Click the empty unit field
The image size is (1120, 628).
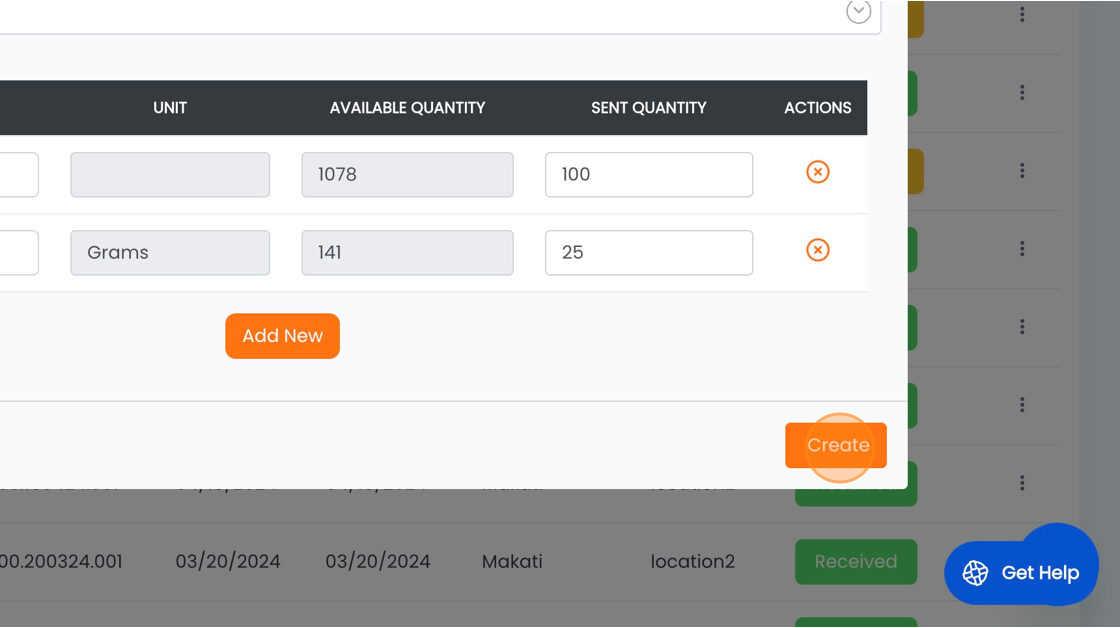(x=170, y=175)
